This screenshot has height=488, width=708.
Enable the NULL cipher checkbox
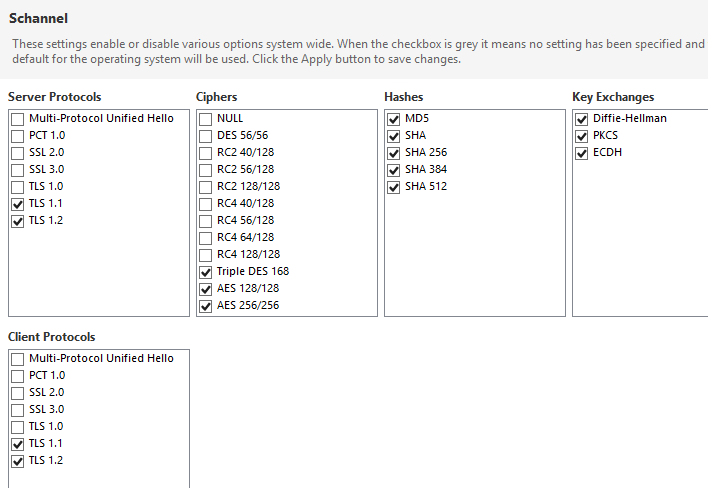(206, 119)
